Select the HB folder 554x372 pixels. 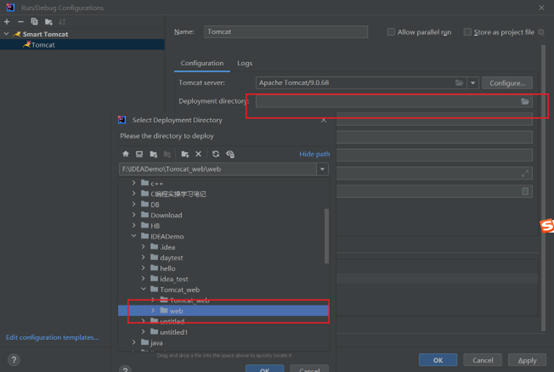(x=155, y=226)
